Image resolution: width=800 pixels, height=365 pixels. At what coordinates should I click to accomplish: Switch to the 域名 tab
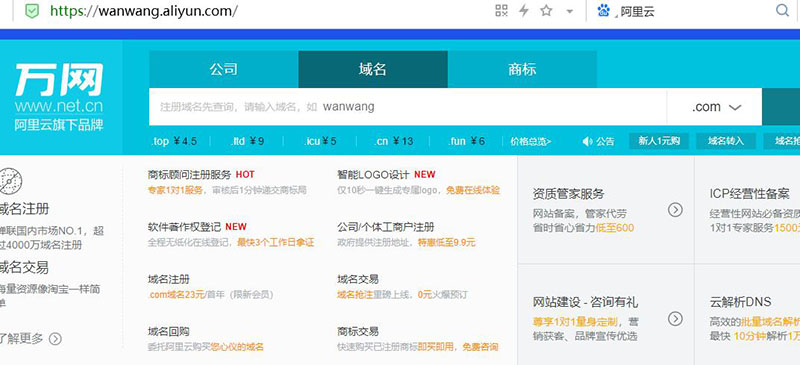pyautogui.click(x=373, y=69)
